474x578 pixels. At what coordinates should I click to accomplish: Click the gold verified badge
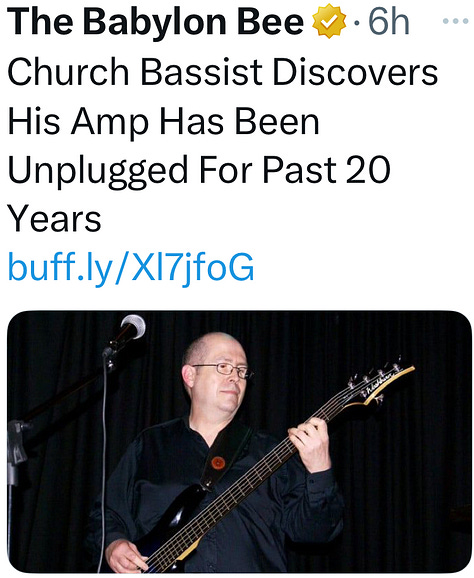coord(329,21)
